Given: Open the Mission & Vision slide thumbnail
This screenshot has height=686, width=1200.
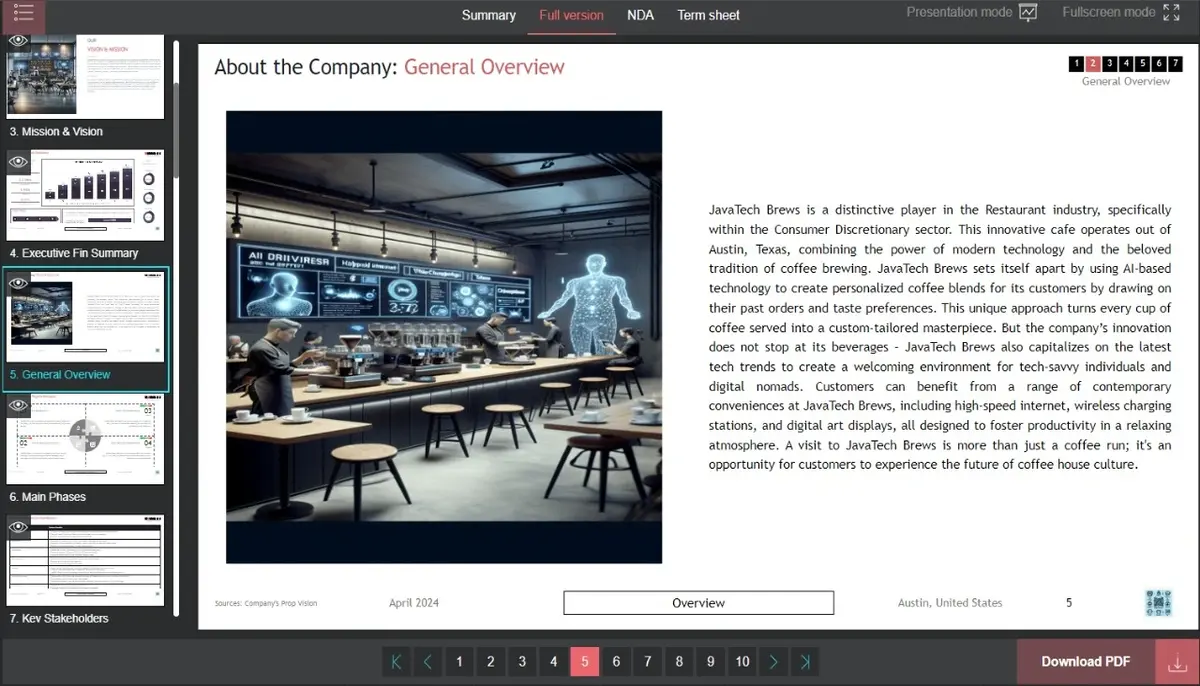Looking at the screenshot, I should pyautogui.click(x=85, y=77).
